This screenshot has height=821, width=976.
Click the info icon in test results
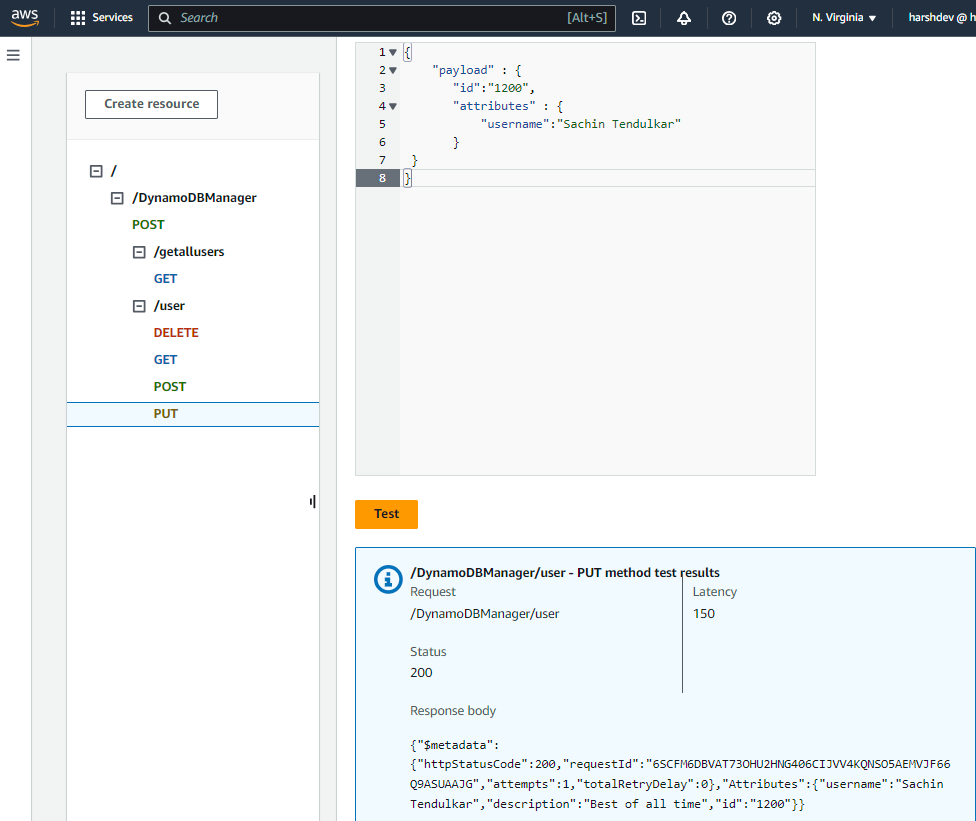click(x=387, y=580)
